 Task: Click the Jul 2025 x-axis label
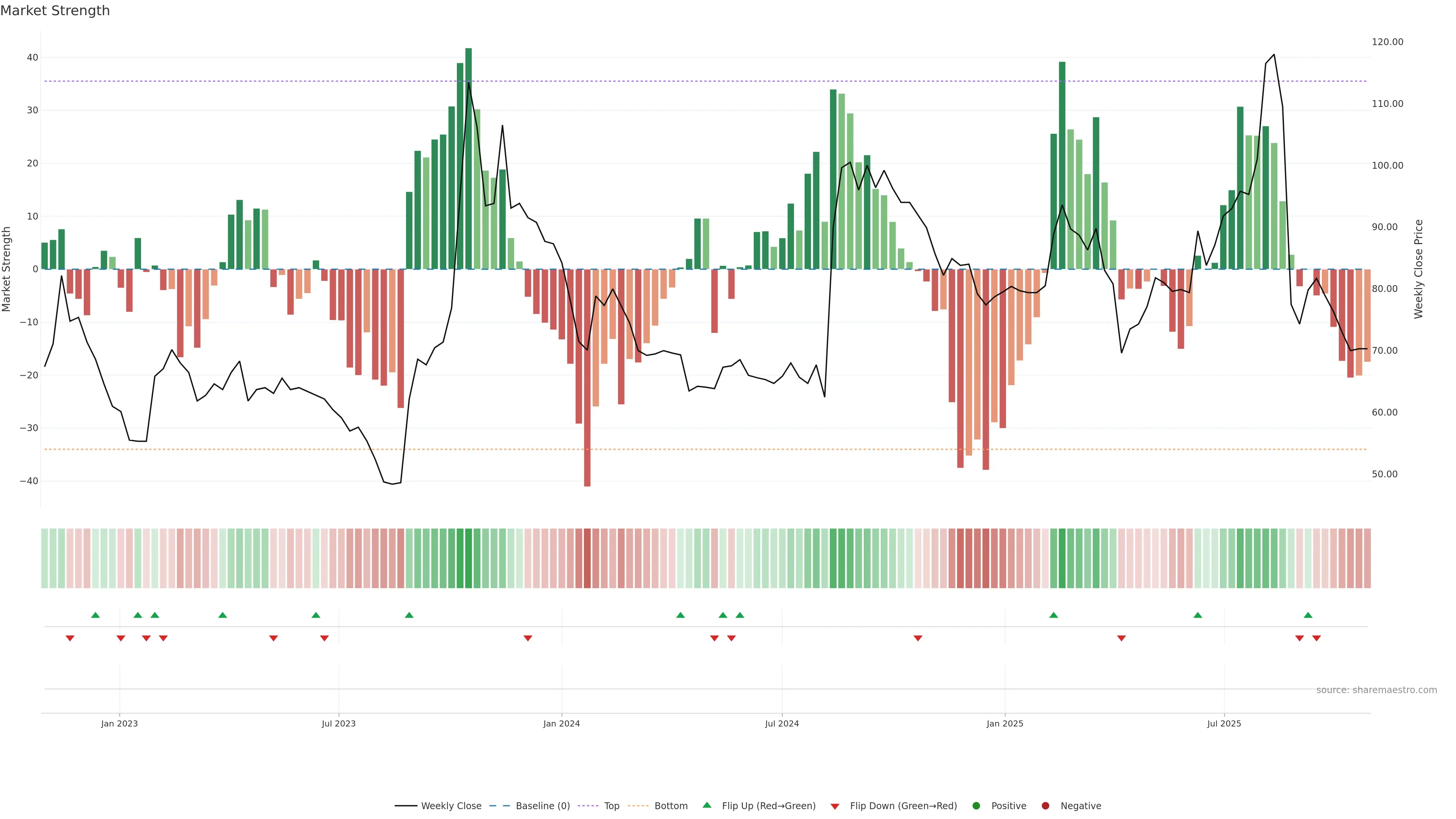1224,723
